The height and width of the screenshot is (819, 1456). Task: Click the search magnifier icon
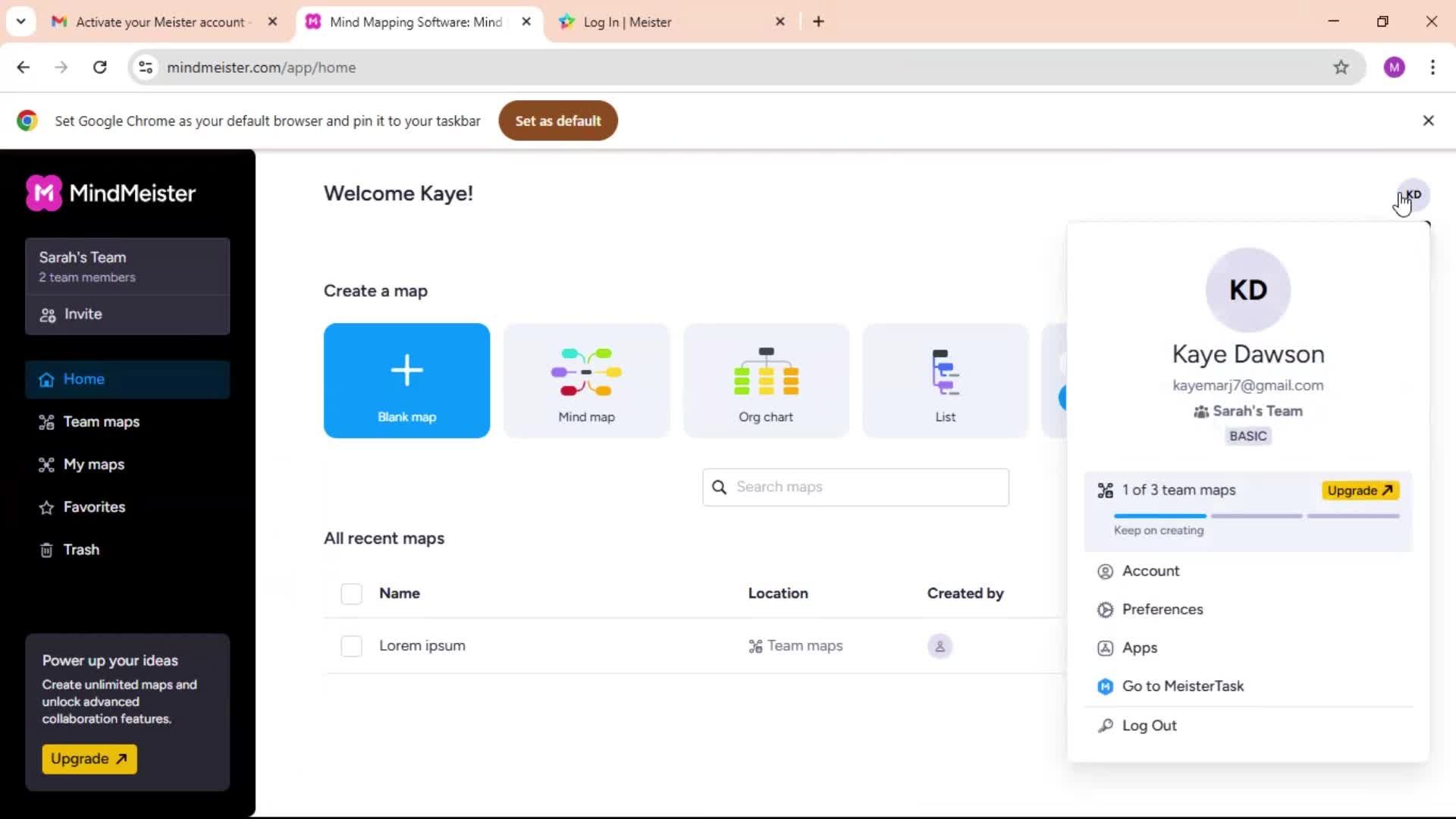pyautogui.click(x=719, y=487)
